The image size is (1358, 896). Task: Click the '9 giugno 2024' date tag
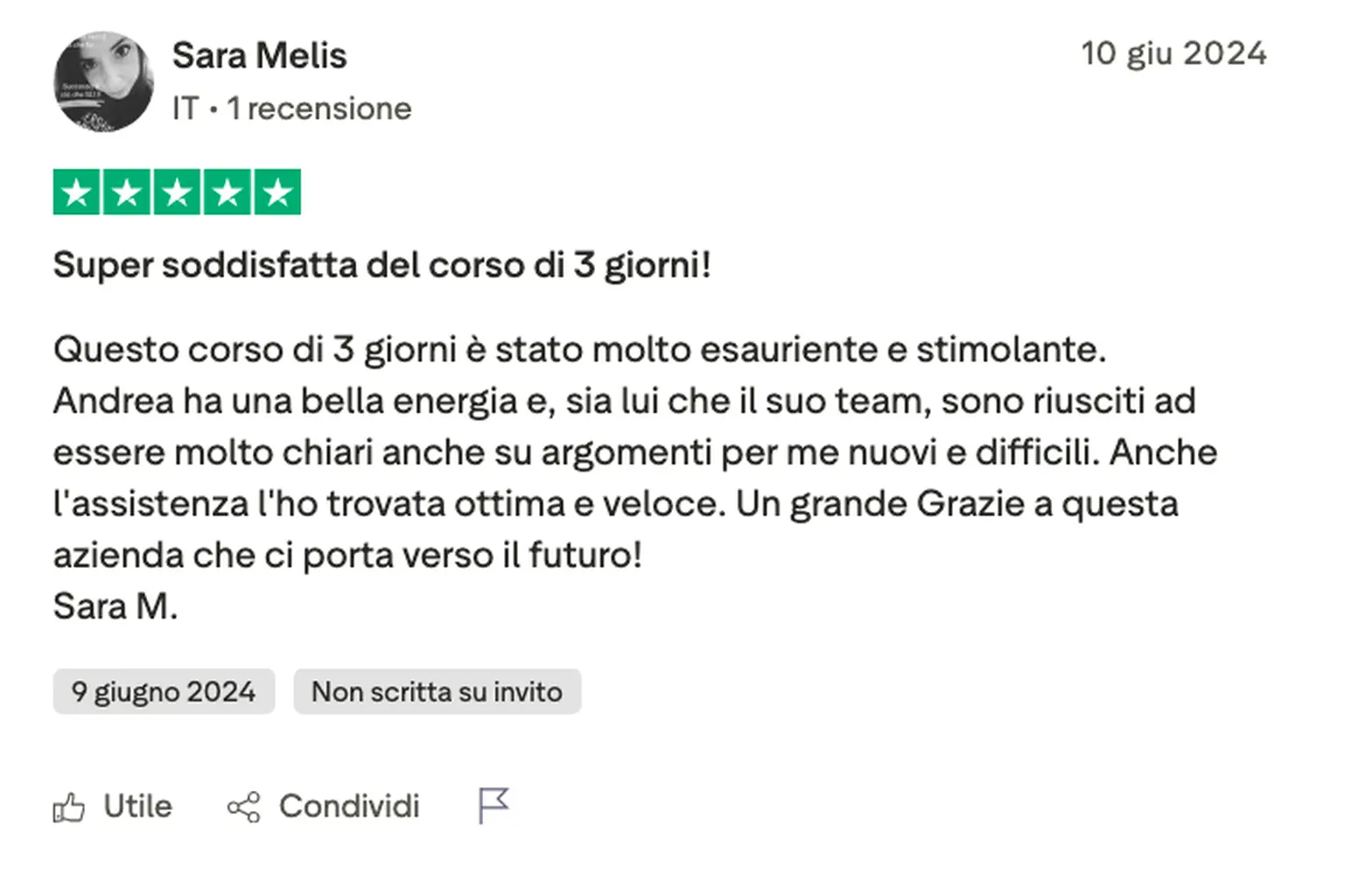click(164, 692)
